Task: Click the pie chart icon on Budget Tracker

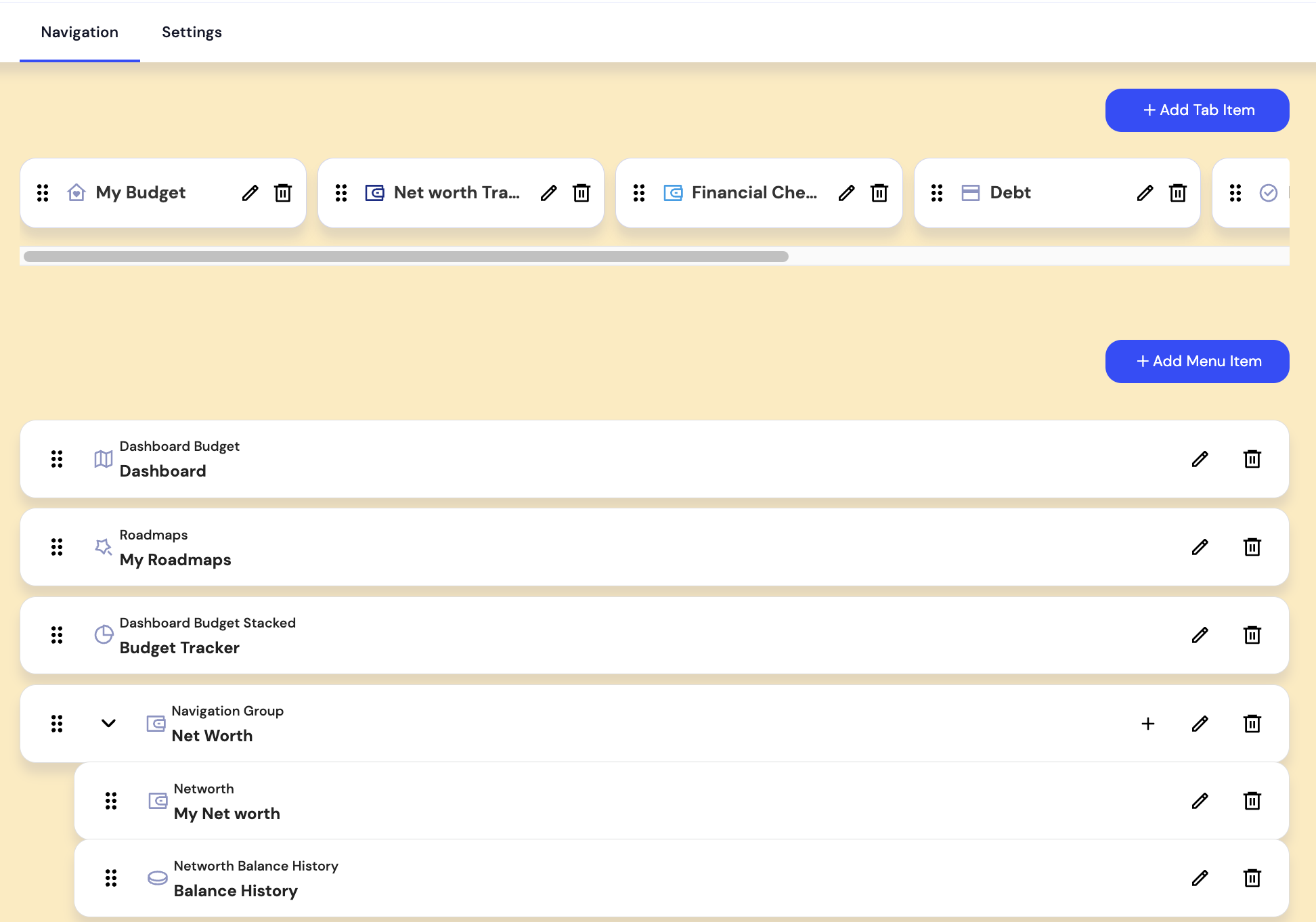Action: [x=103, y=635]
